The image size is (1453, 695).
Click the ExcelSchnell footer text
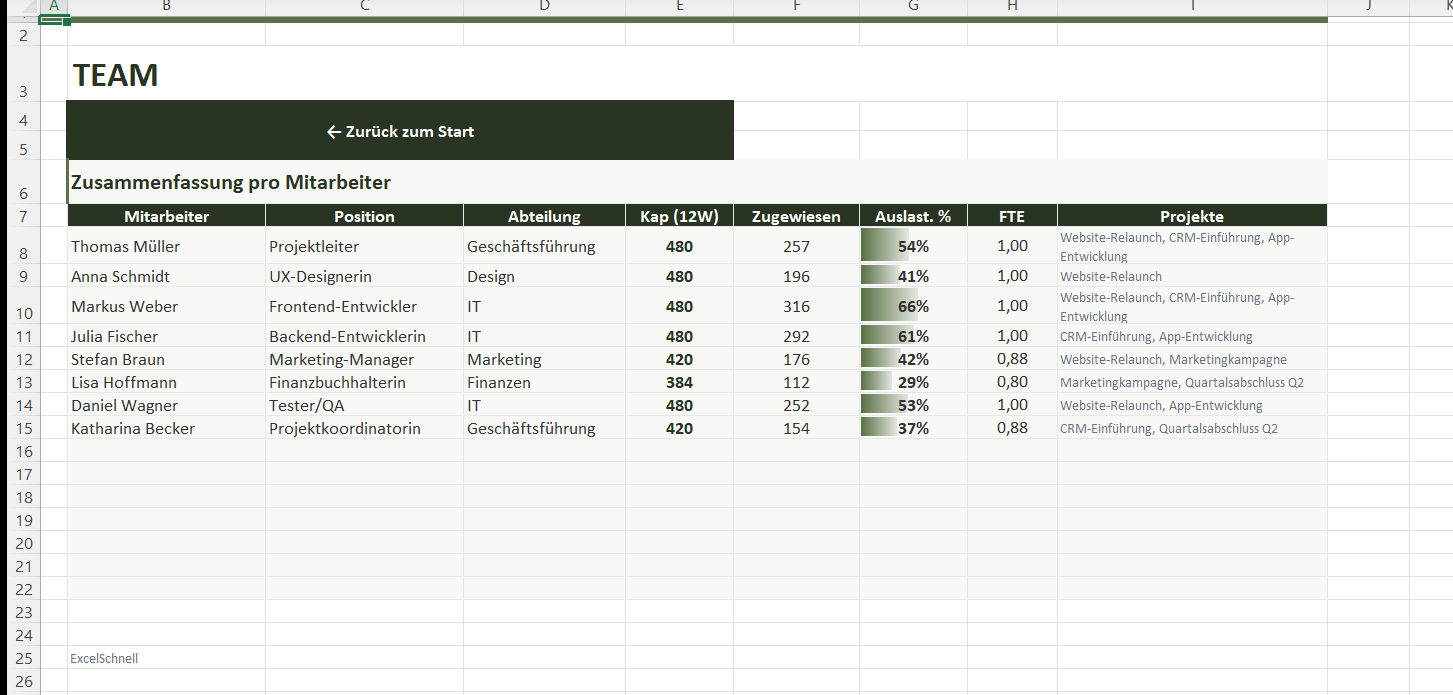(104, 658)
